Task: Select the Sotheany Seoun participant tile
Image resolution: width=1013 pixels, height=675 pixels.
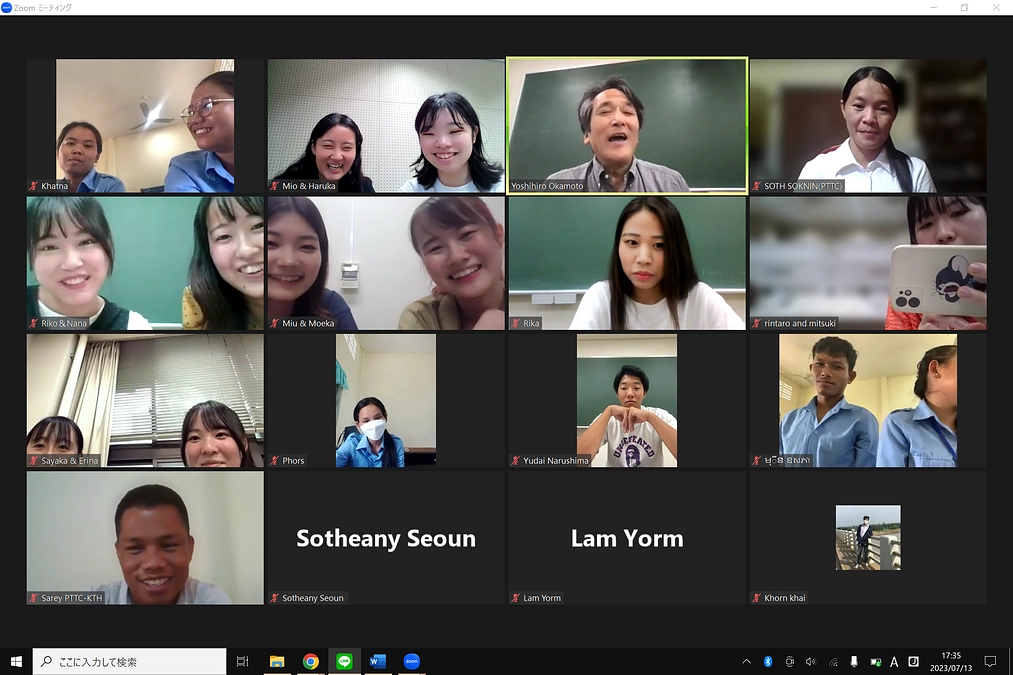Action: click(386, 538)
